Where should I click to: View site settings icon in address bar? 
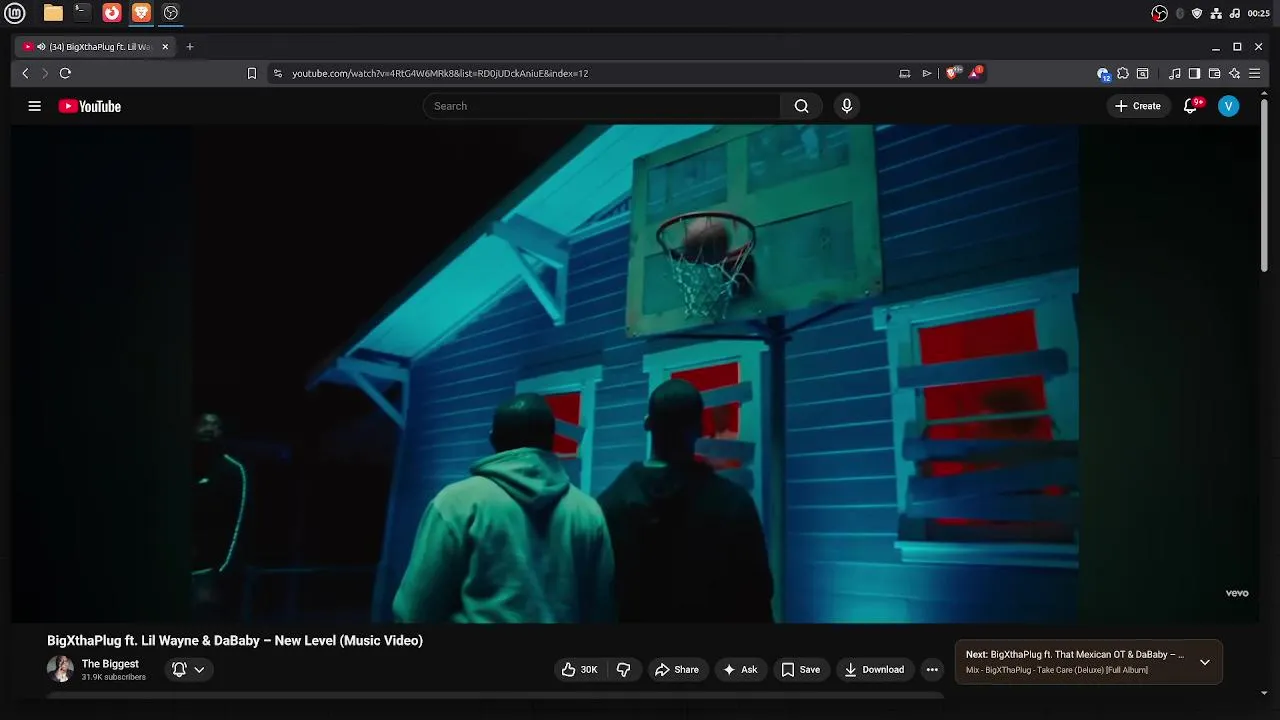(278, 73)
